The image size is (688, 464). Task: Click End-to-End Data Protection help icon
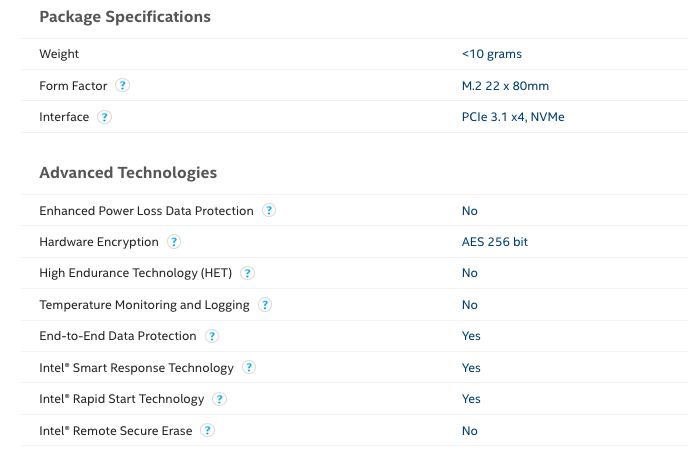pyautogui.click(x=212, y=336)
